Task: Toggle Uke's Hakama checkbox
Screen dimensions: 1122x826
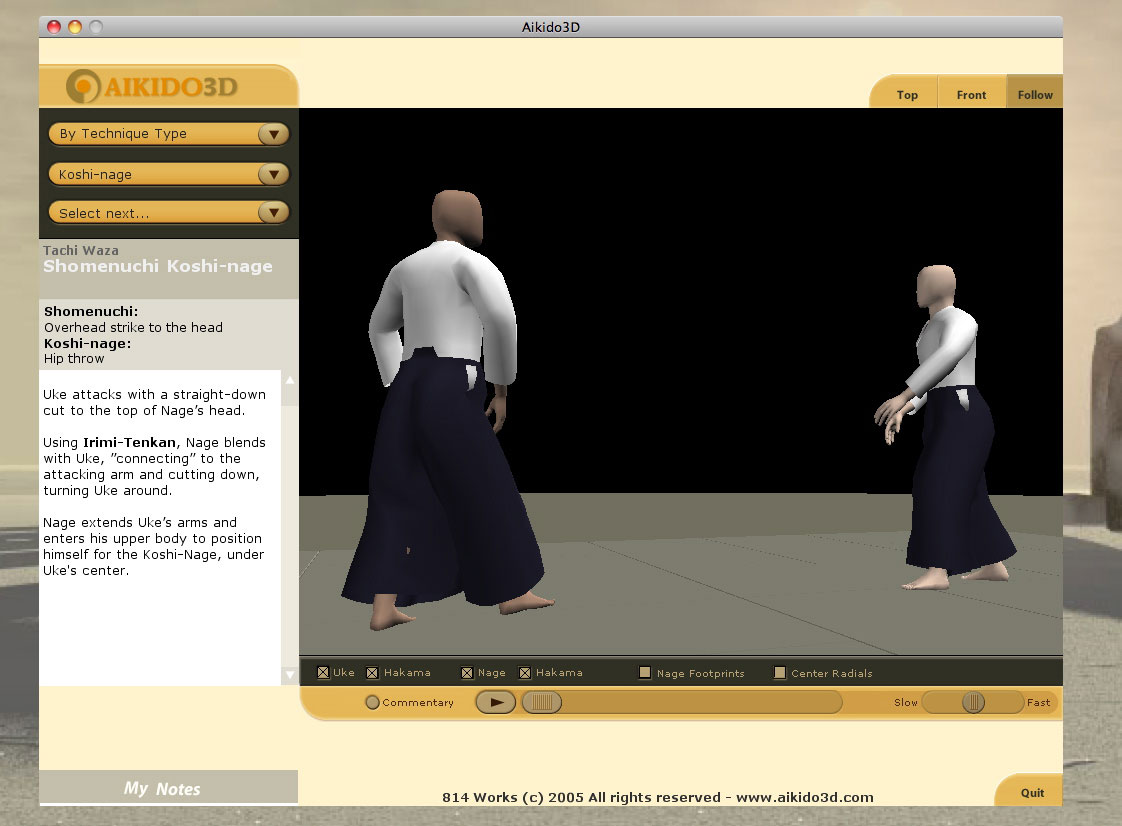Action: point(372,672)
